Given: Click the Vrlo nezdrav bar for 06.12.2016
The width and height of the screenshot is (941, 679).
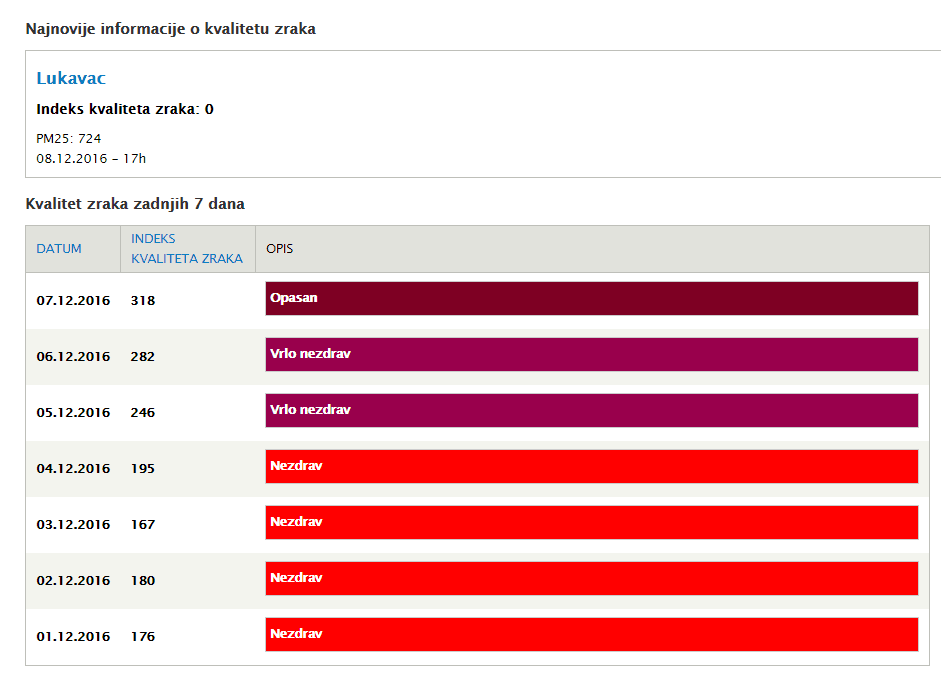Looking at the screenshot, I should (591, 355).
